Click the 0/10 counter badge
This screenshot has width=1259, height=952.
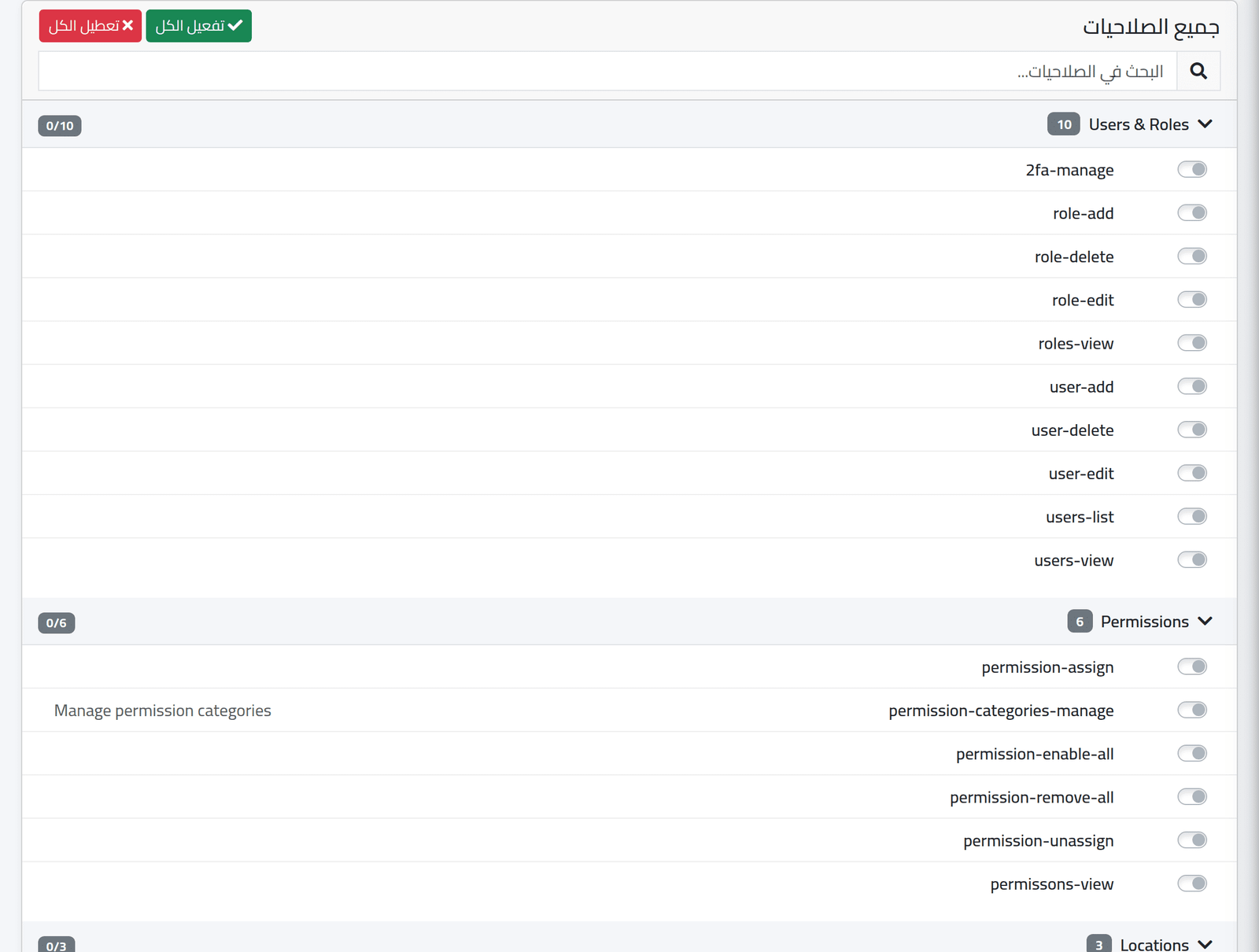point(60,126)
